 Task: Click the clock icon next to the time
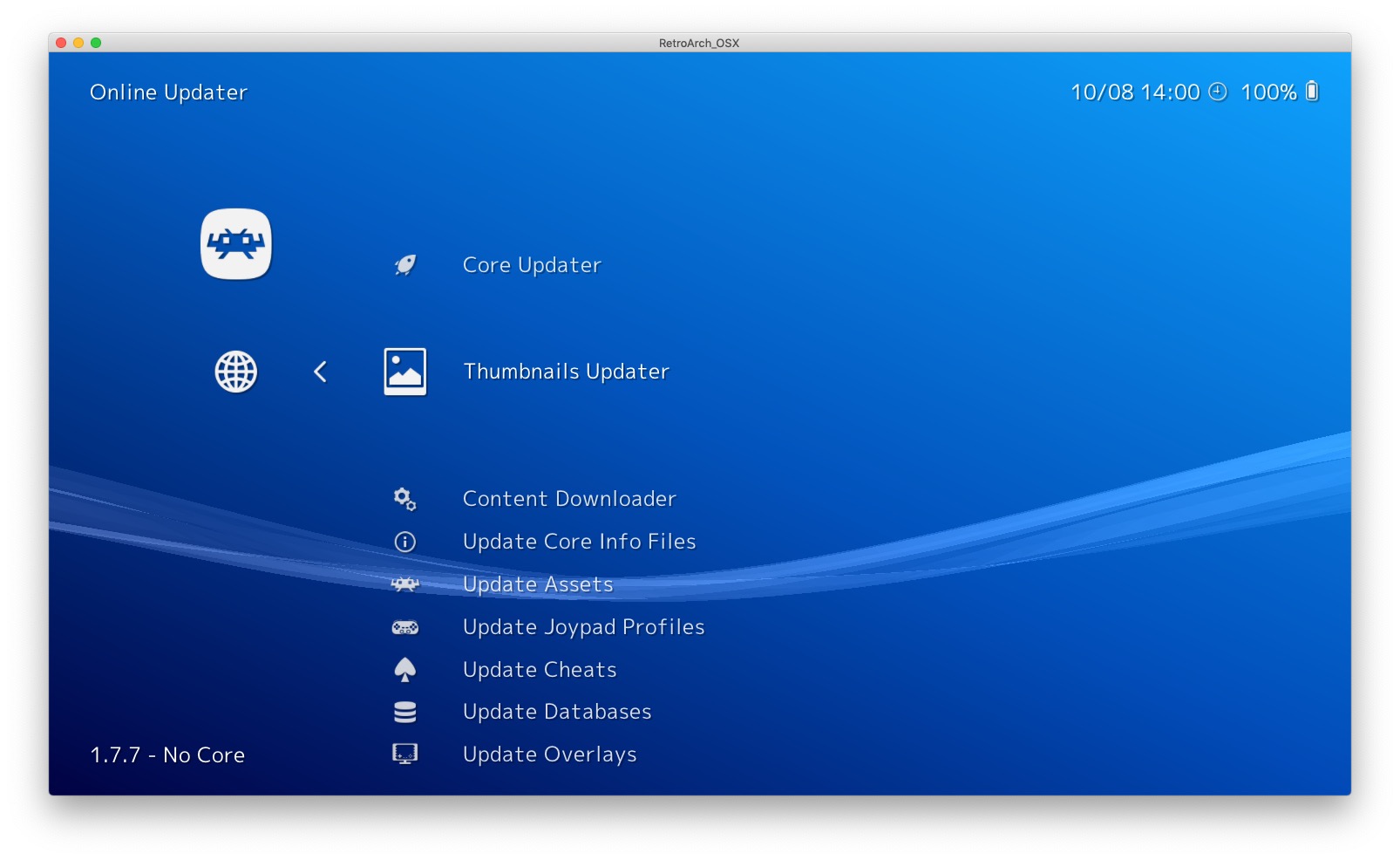click(x=1218, y=91)
